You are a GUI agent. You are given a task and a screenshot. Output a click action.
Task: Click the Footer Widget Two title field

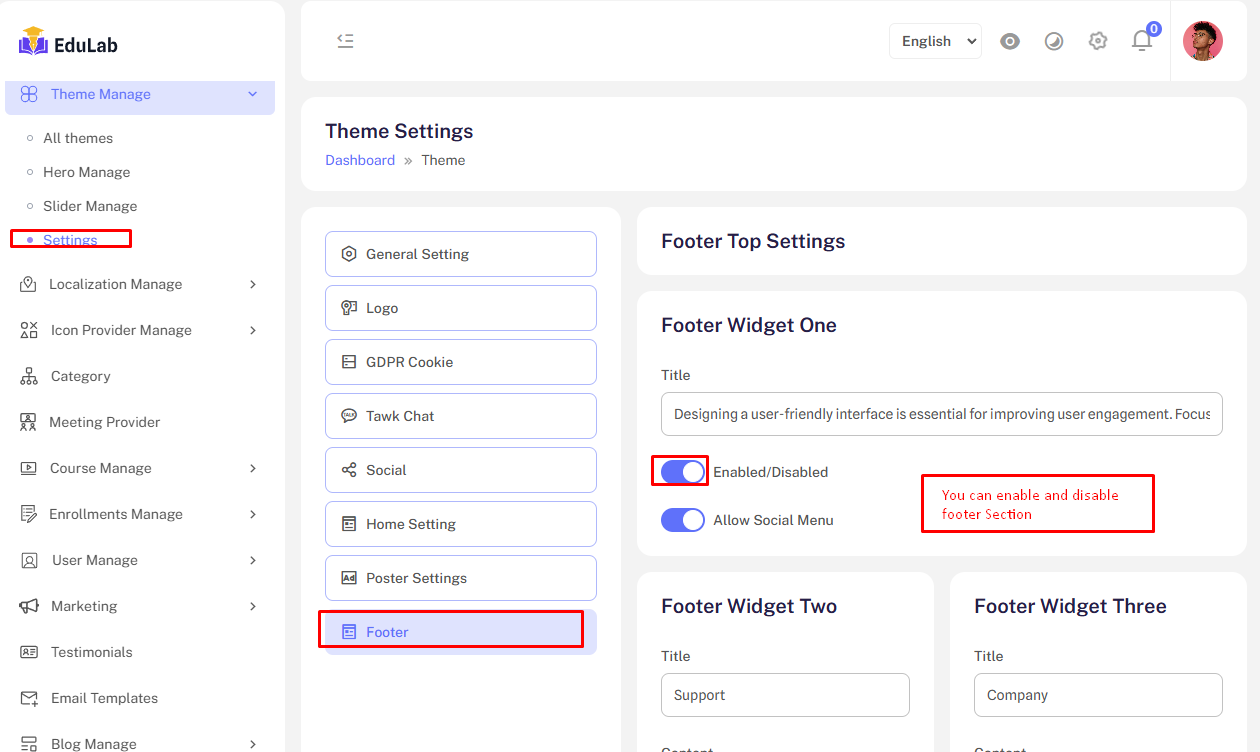[x=785, y=695]
